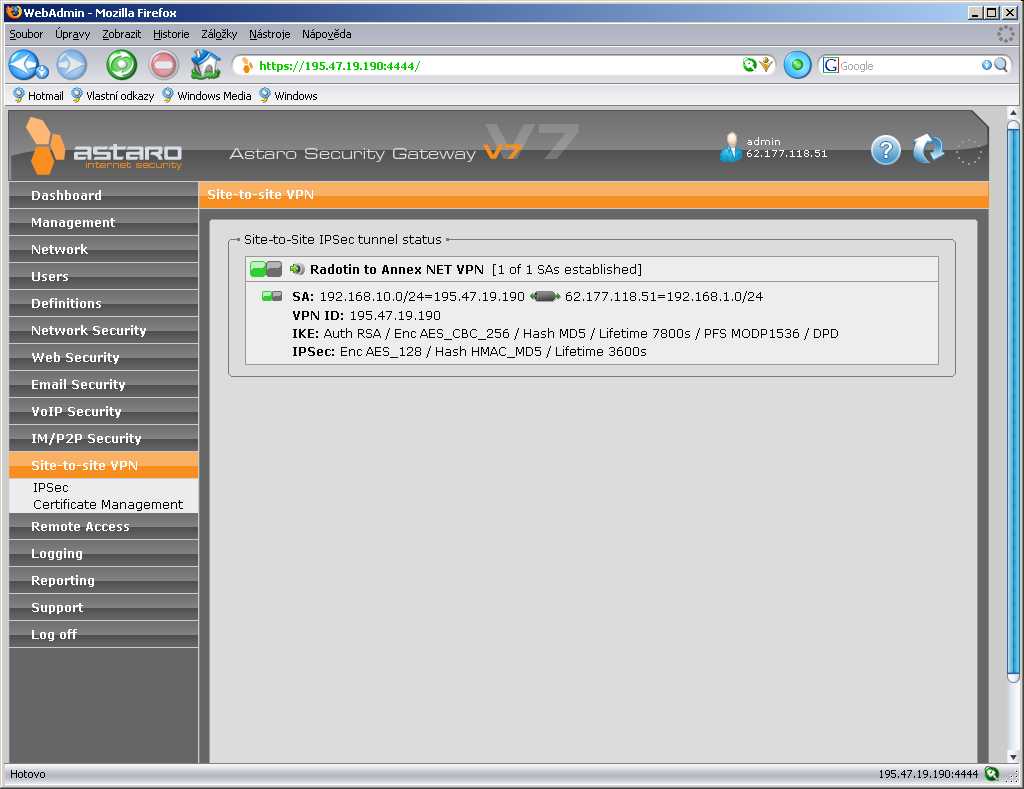Expand the Remote Access sidebar section
Viewport: 1024px width, 789px height.
point(80,526)
